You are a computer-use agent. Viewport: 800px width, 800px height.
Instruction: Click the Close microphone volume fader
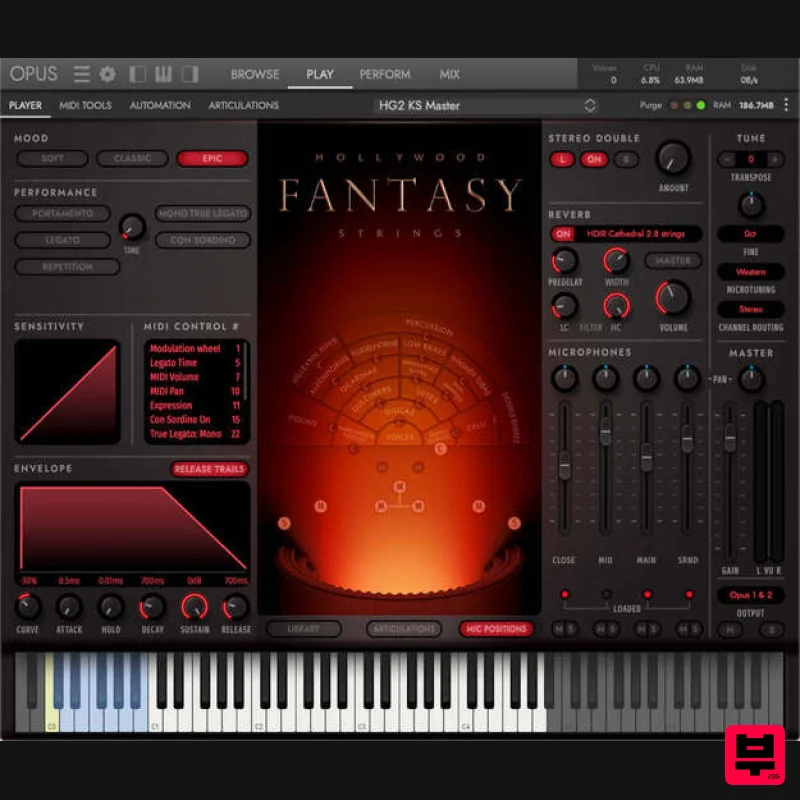tap(564, 465)
